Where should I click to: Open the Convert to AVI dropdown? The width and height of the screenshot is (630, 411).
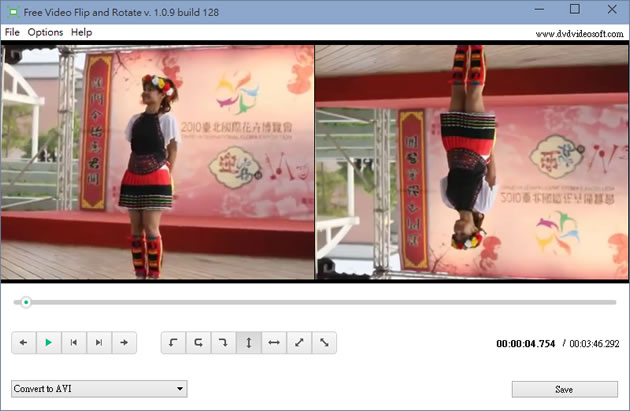99,389
